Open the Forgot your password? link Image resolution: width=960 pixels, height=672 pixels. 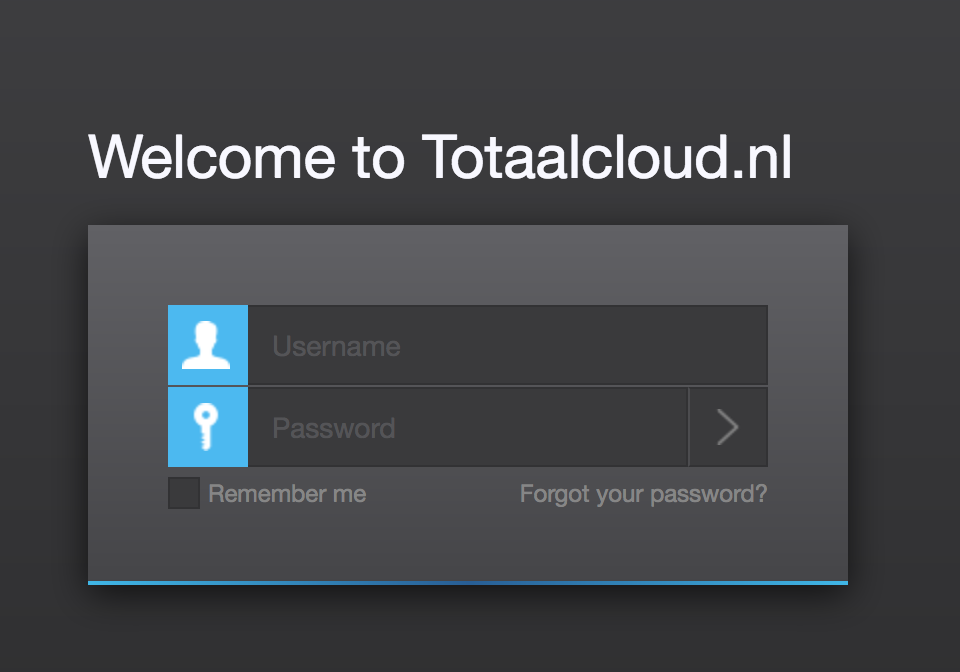(x=643, y=495)
